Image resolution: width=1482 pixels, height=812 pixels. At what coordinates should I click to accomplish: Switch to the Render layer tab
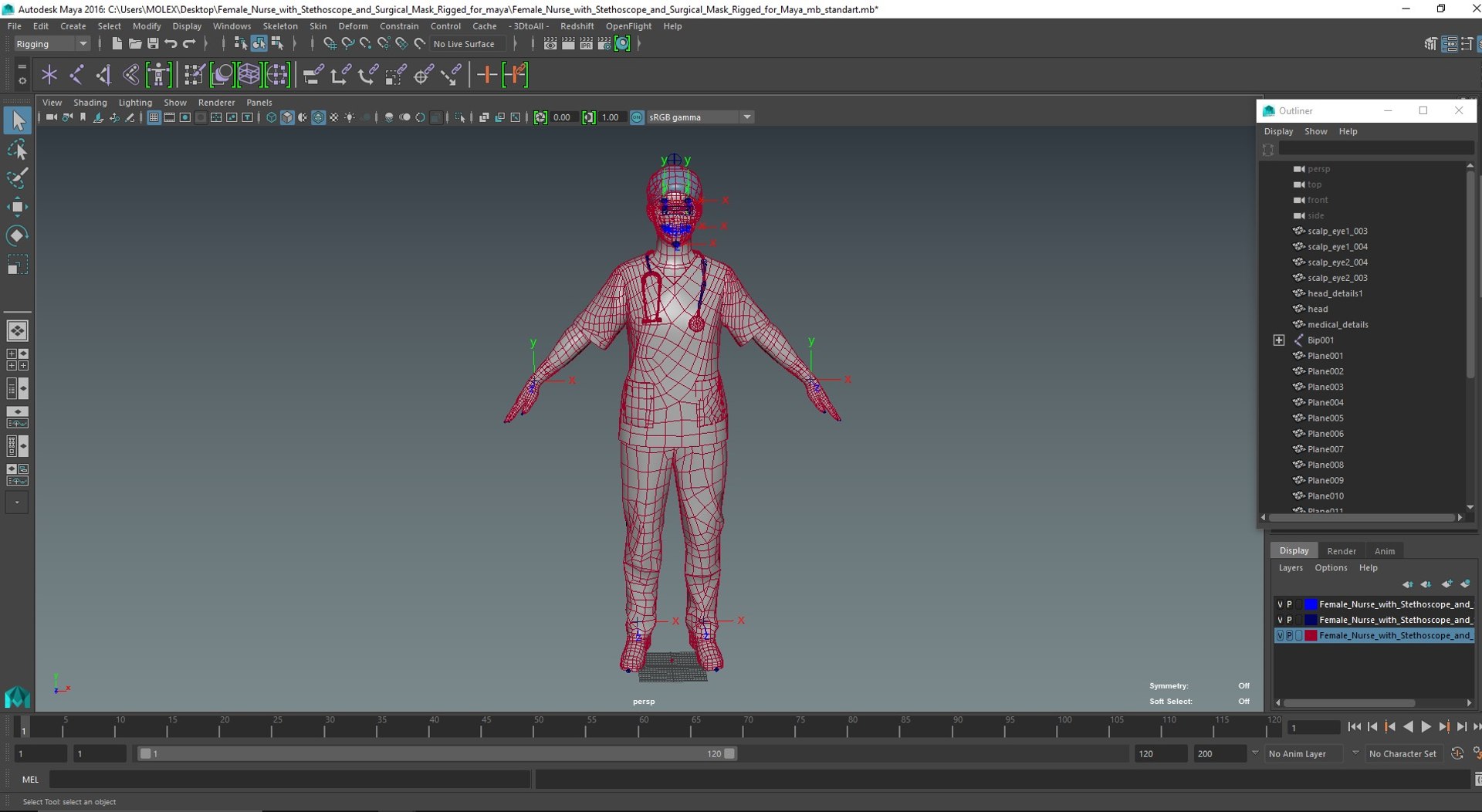(1341, 551)
